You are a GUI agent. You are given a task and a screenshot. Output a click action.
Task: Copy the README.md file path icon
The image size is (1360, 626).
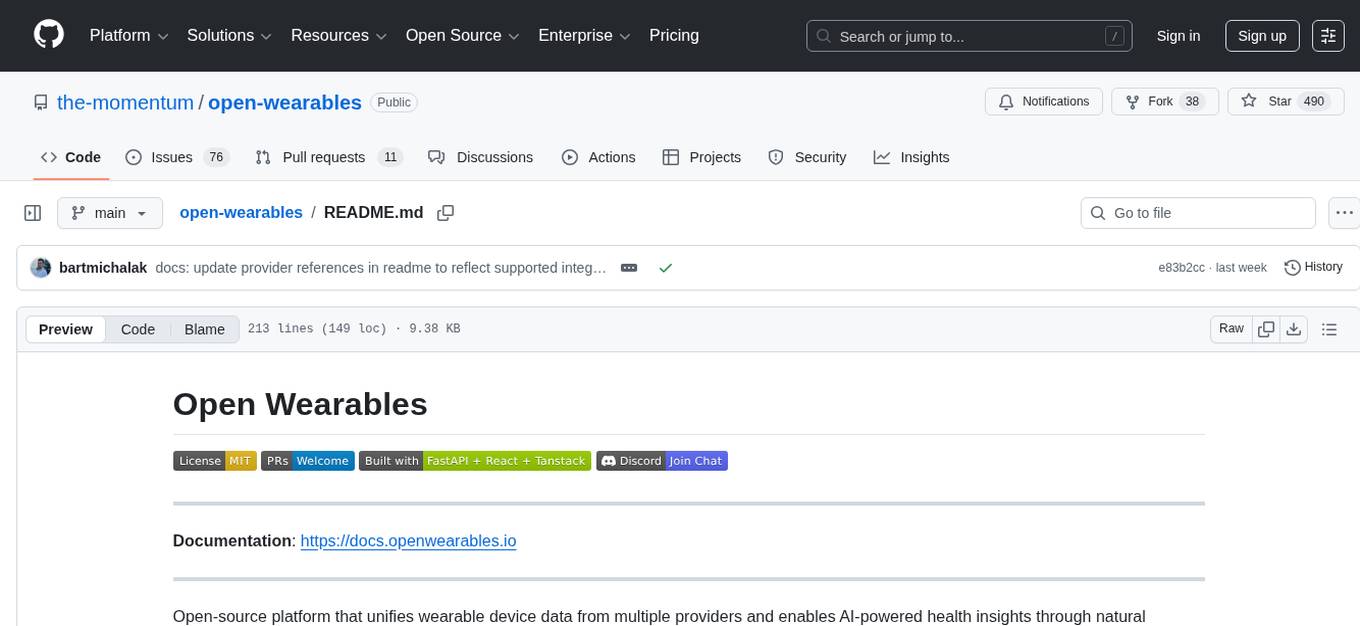445,212
